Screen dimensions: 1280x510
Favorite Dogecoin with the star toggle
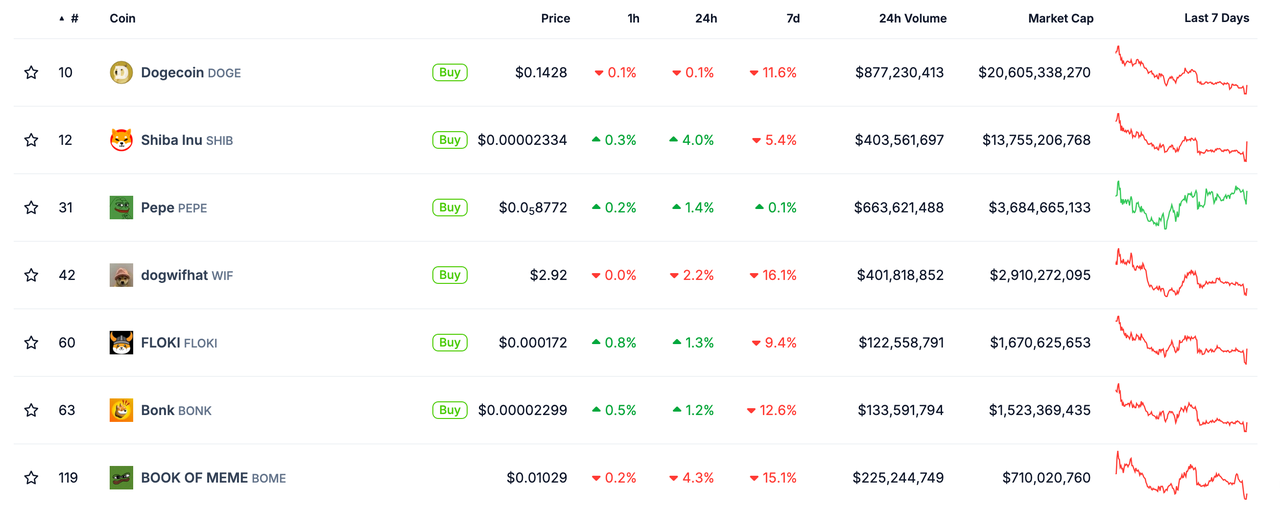tap(31, 72)
